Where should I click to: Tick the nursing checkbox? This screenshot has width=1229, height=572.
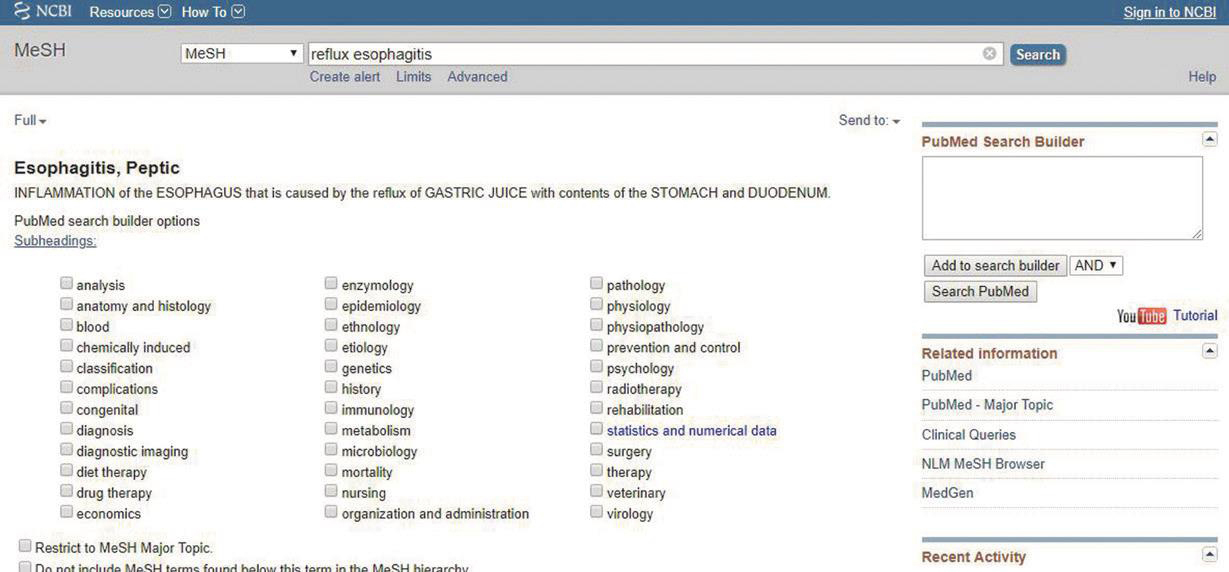point(331,492)
